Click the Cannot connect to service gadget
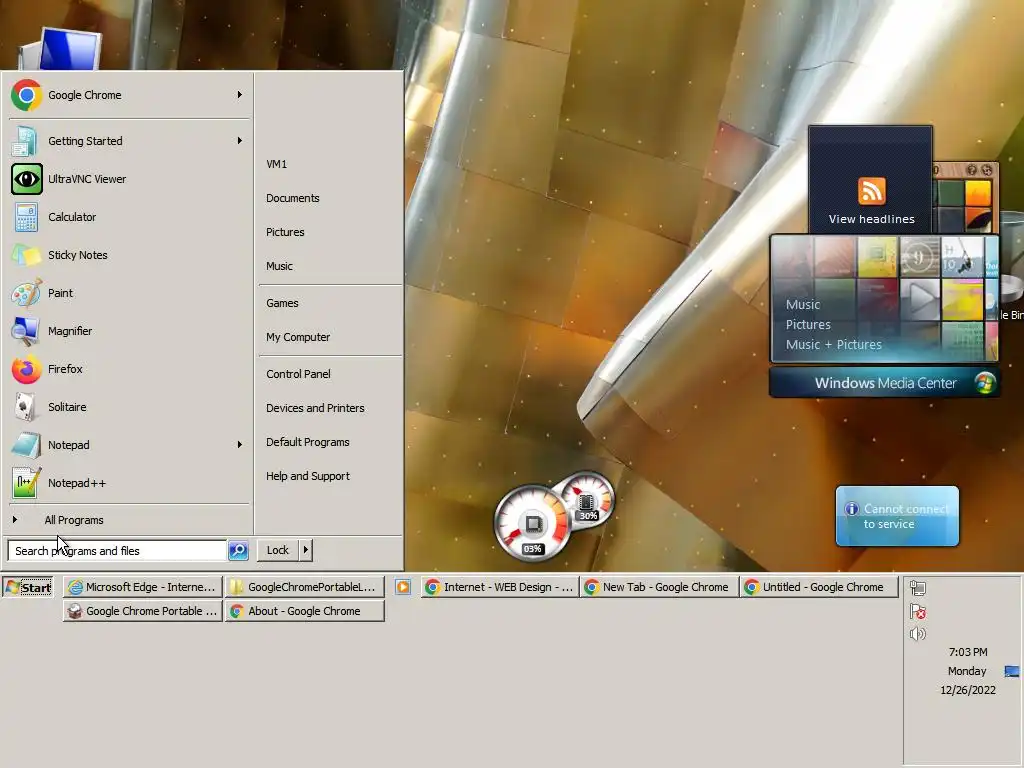1024x768 pixels. pos(897,516)
